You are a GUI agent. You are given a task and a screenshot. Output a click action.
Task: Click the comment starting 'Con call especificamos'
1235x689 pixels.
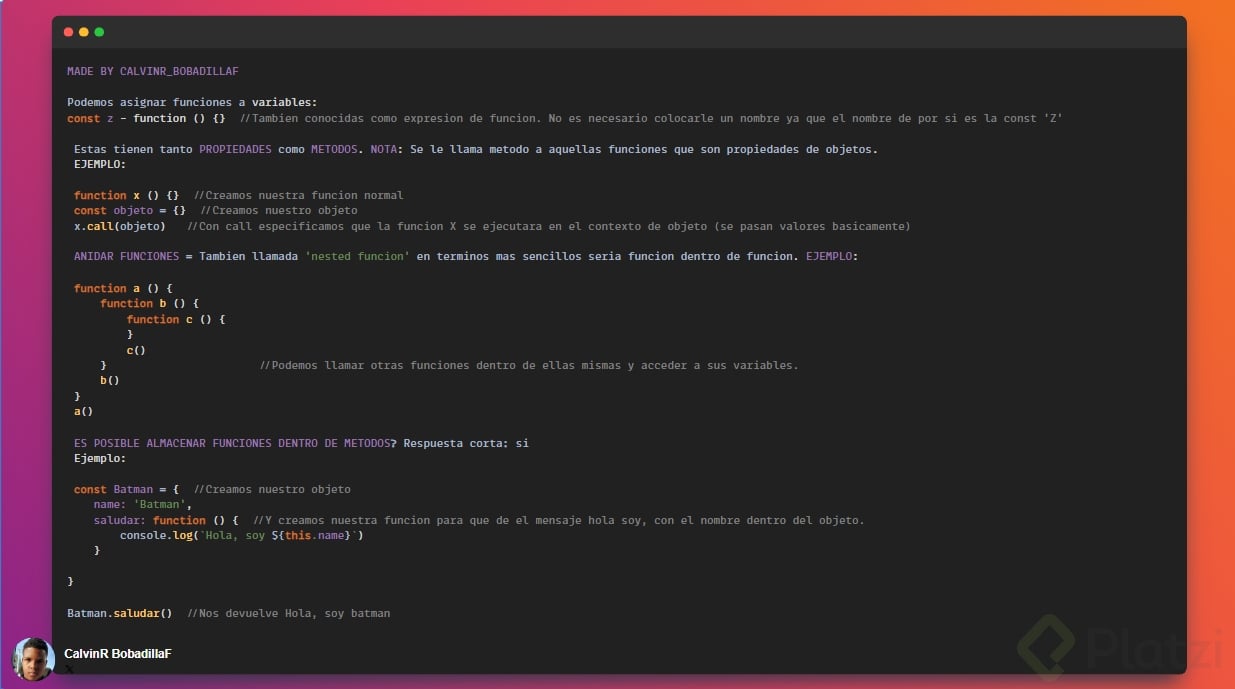point(549,226)
